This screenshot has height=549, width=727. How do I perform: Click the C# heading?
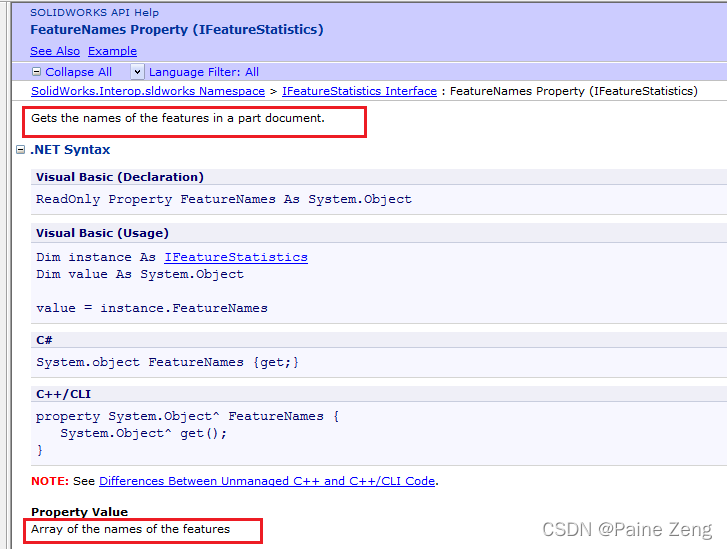pos(44,340)
